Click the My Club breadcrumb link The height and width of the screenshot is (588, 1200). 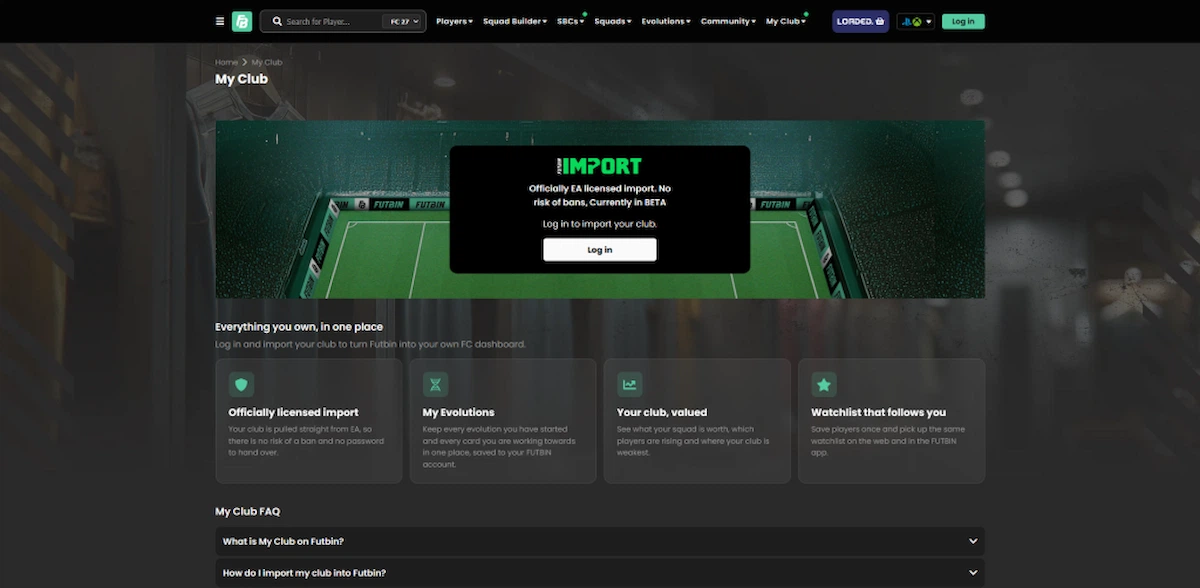tap(267, 62)
